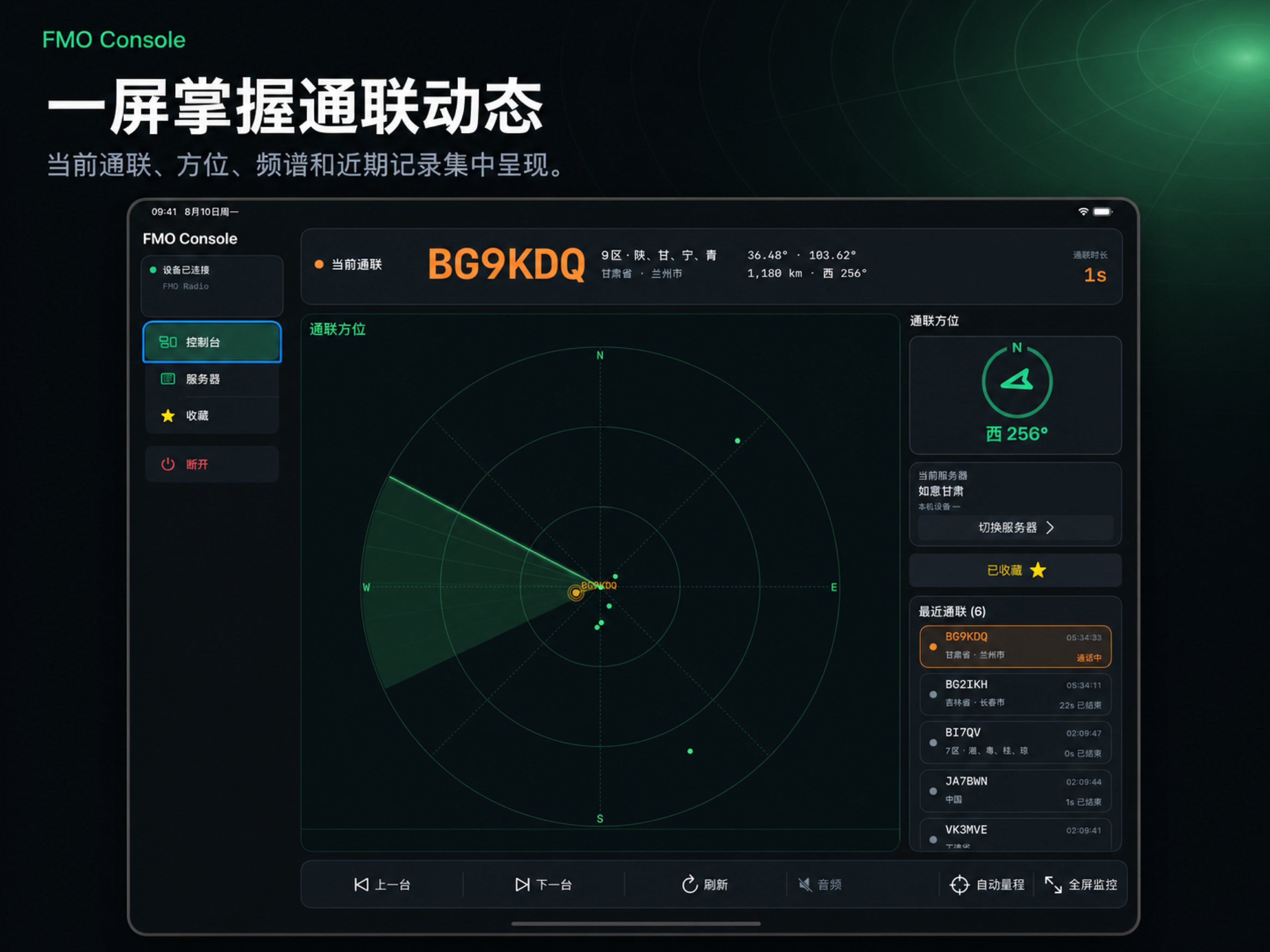Click the 最近通联 (6) list heading
Image resolution: width=1270 pixels, height=952 pixels.
coord(952,611)
